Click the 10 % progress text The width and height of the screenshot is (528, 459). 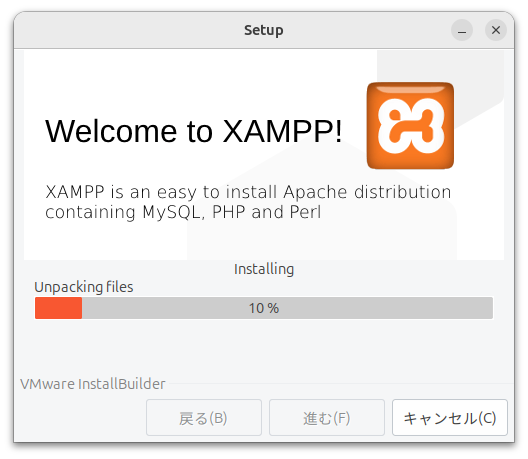pyautogui.click(x=264, y=308)
